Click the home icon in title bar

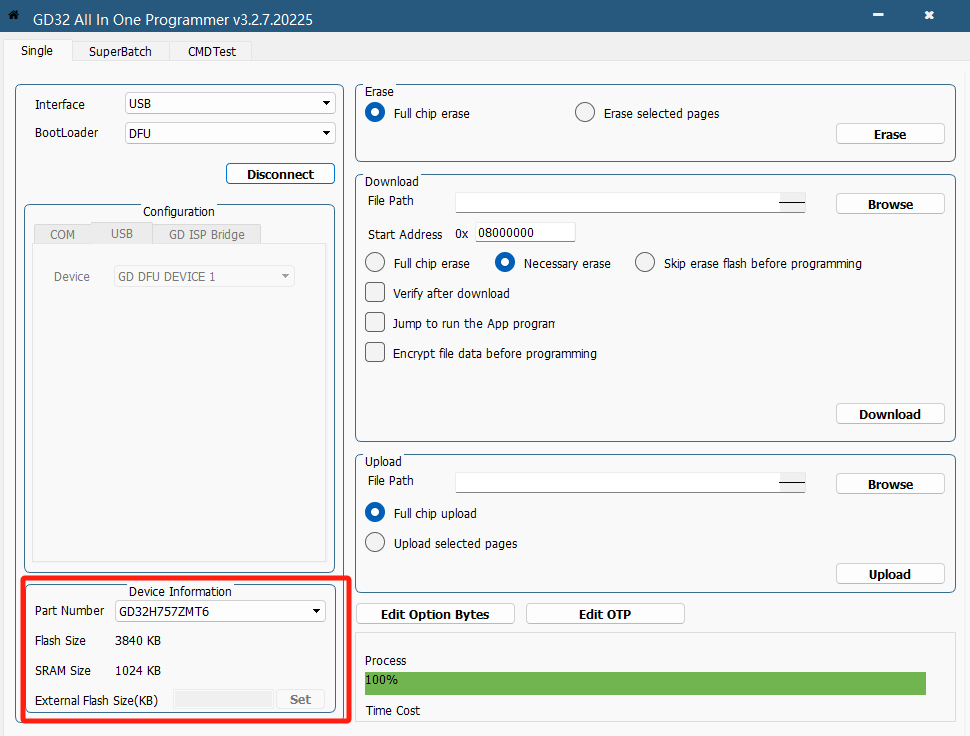click(x=13, y=15)
